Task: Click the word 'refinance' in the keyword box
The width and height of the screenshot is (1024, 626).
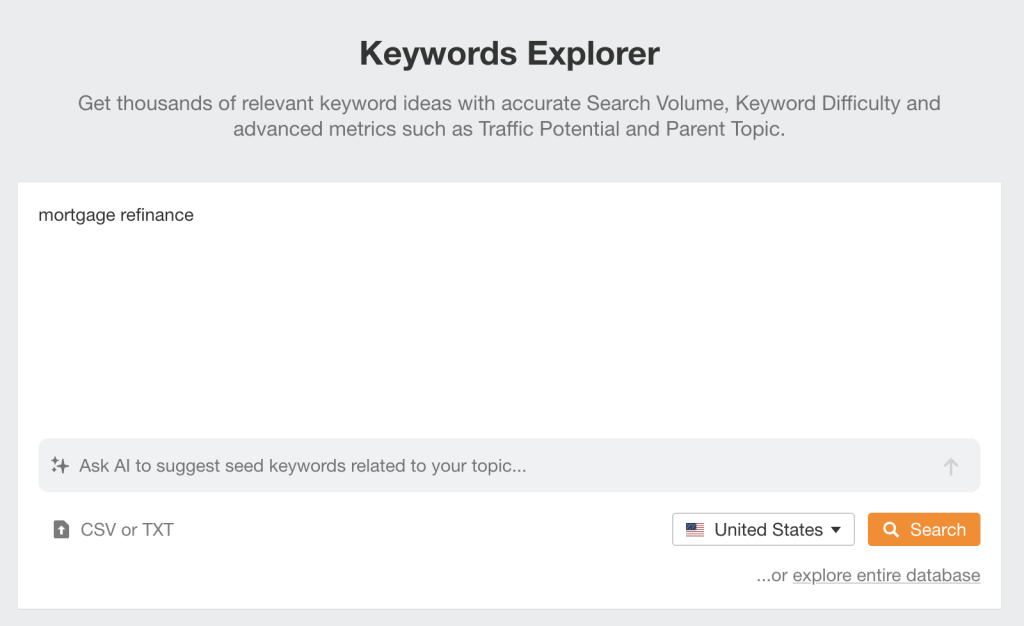Action: pyautogui.click(x=157, y=215)
